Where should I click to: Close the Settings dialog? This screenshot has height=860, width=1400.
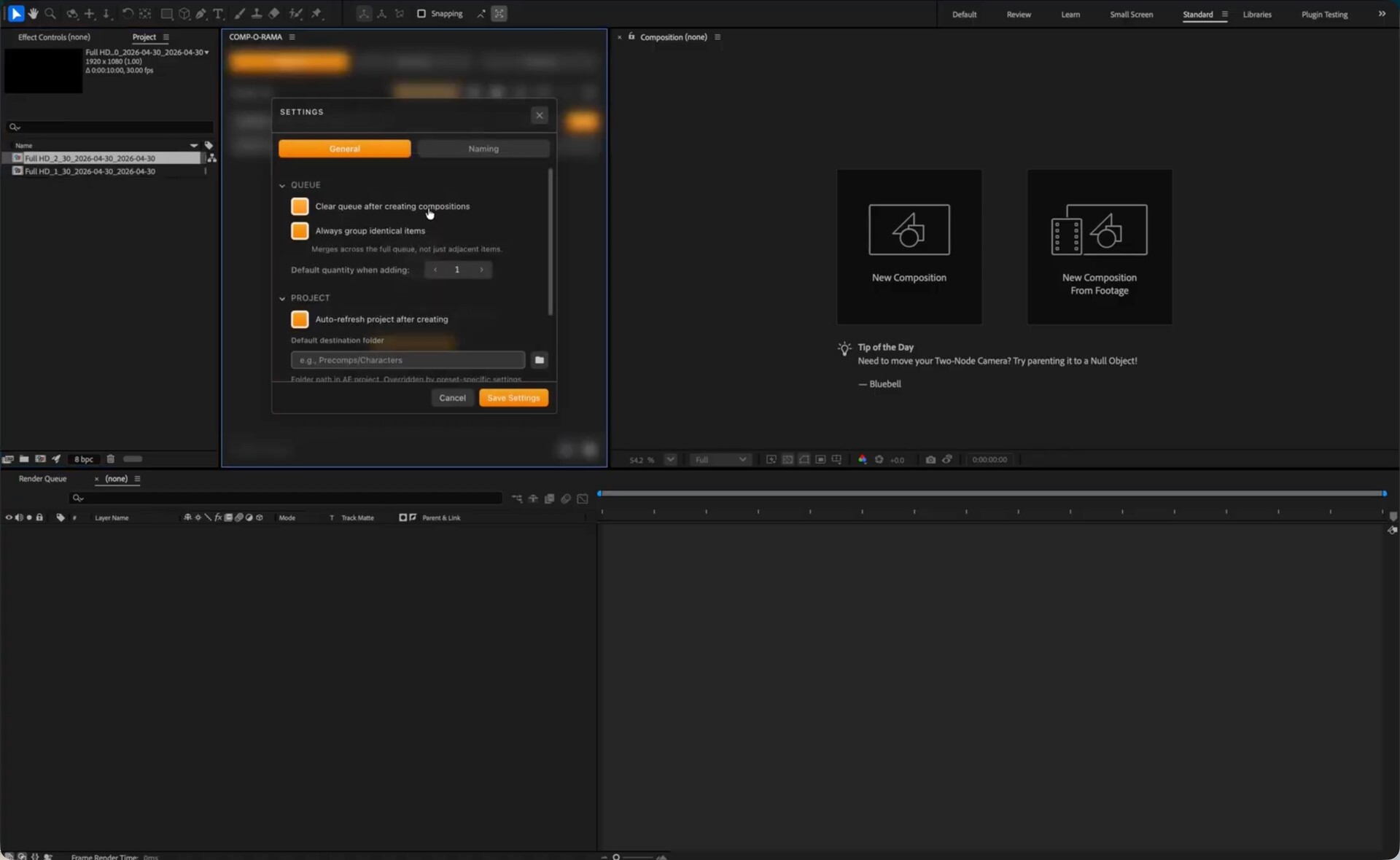click(x=540, y=115)
